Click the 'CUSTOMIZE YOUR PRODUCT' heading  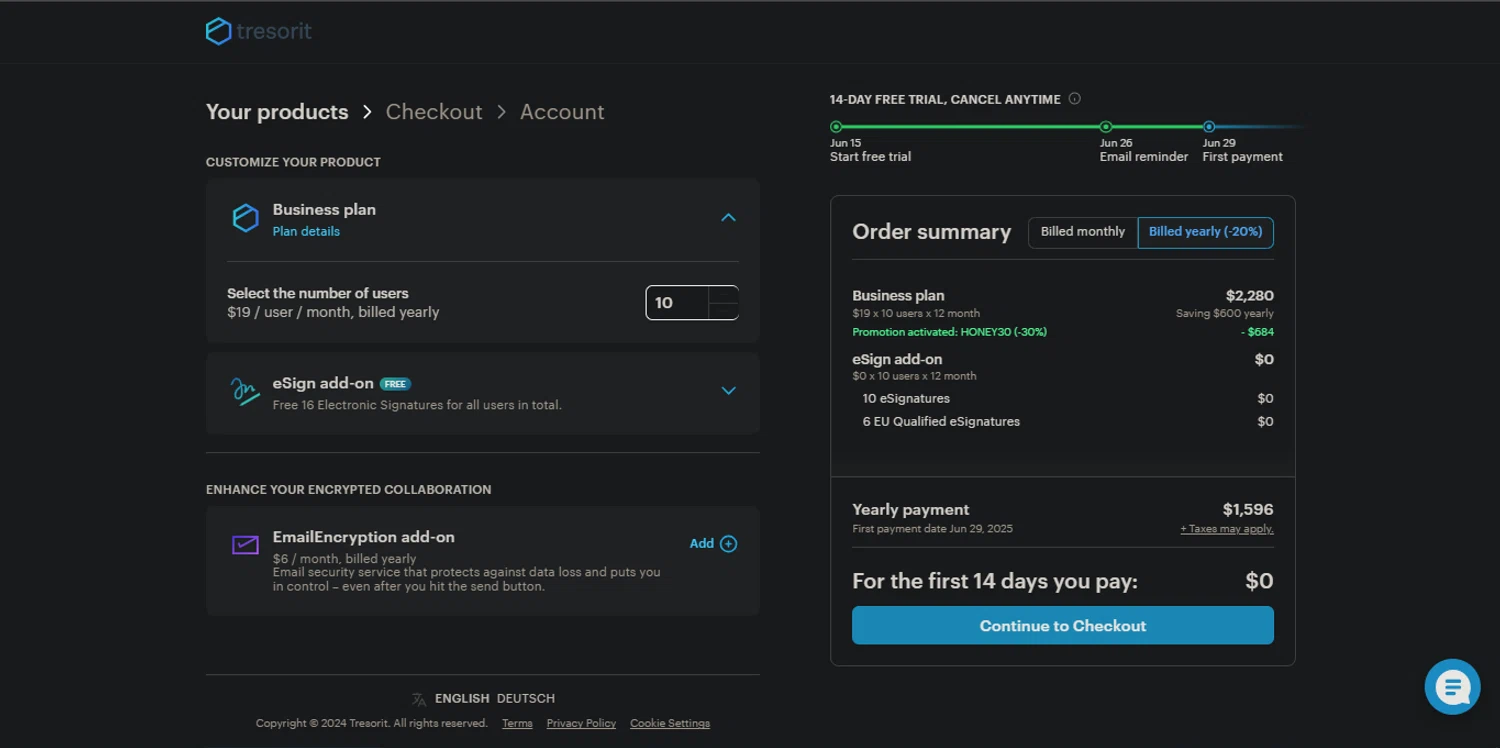point(293,162)
